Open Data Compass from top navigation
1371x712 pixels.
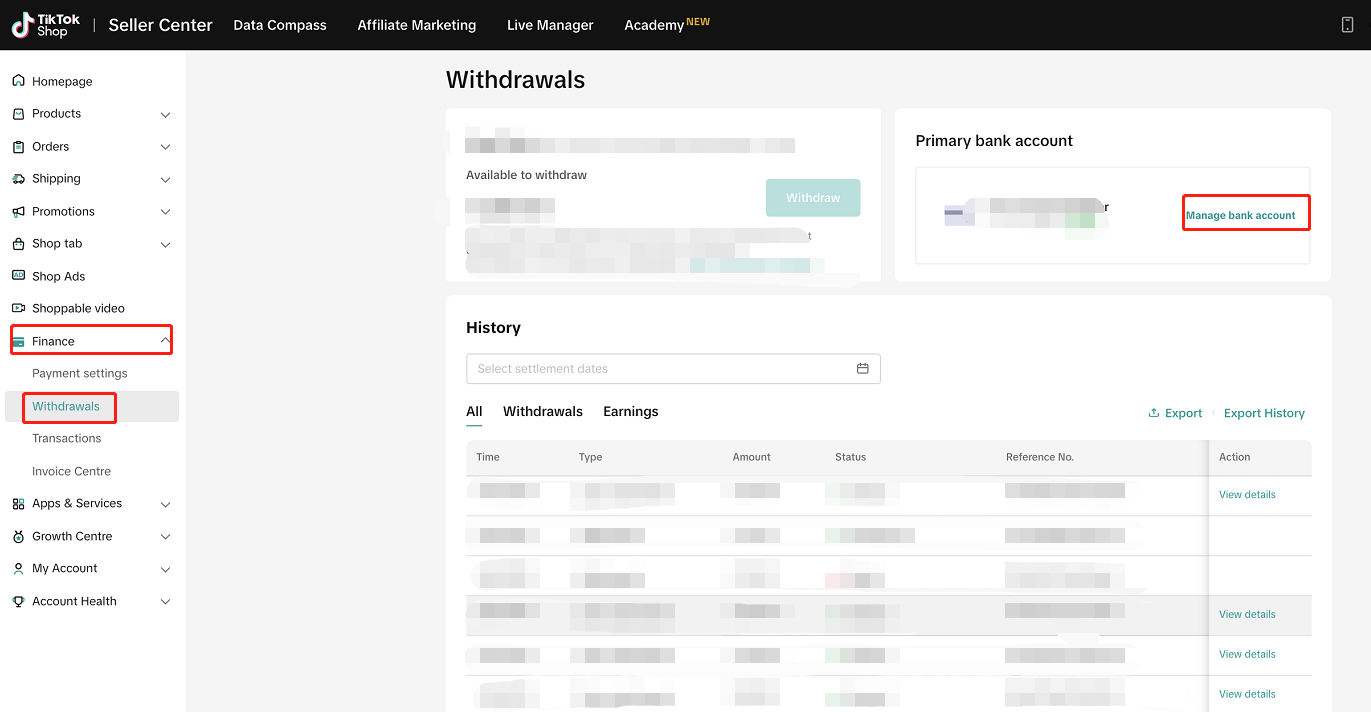point(280,25)
